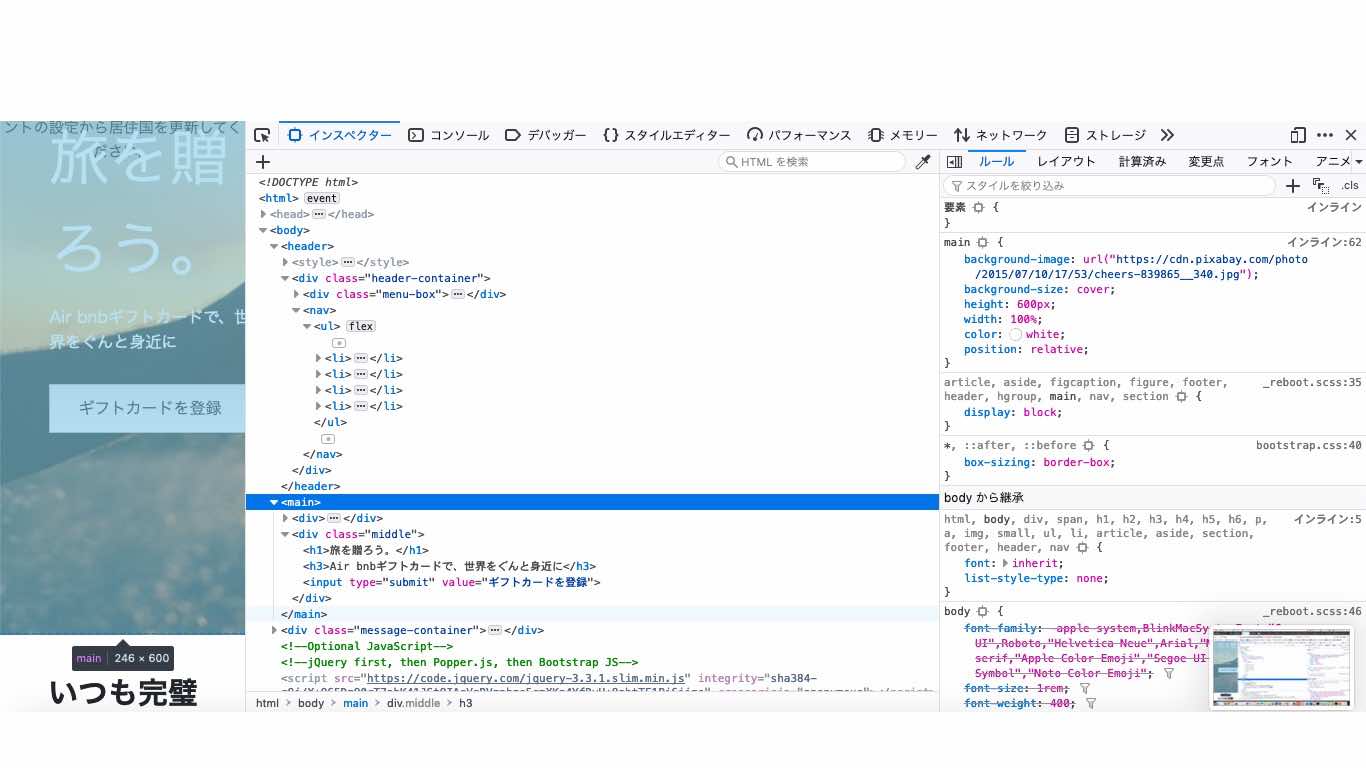Viewport: 1366px width, 768px height.
Task: Select the レイアウト sidebar tab
Action: 1066,162
